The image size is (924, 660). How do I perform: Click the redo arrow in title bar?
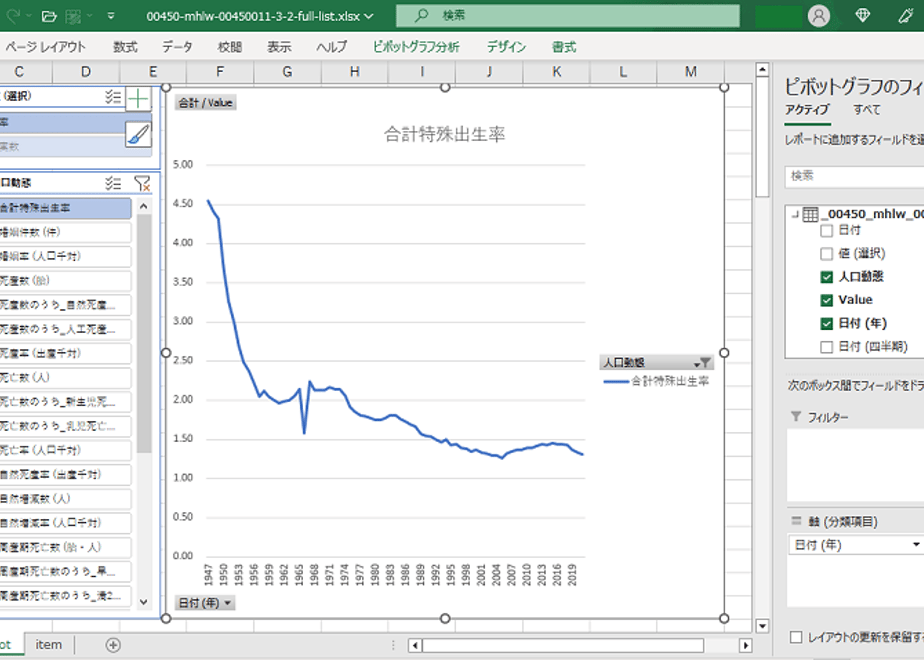pos(15,16)
